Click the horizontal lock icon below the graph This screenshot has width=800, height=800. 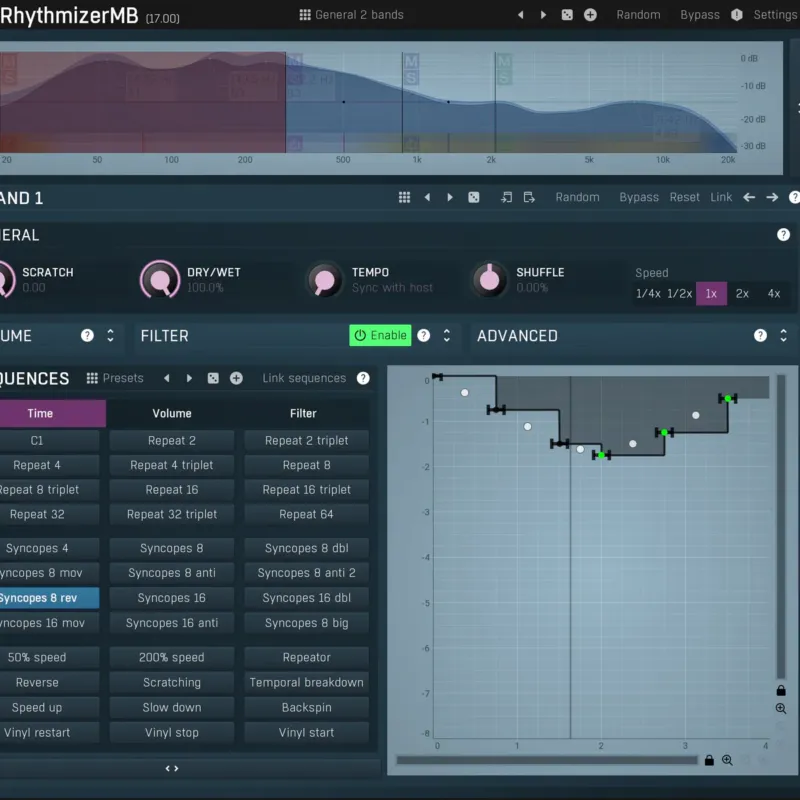point(709,760)
